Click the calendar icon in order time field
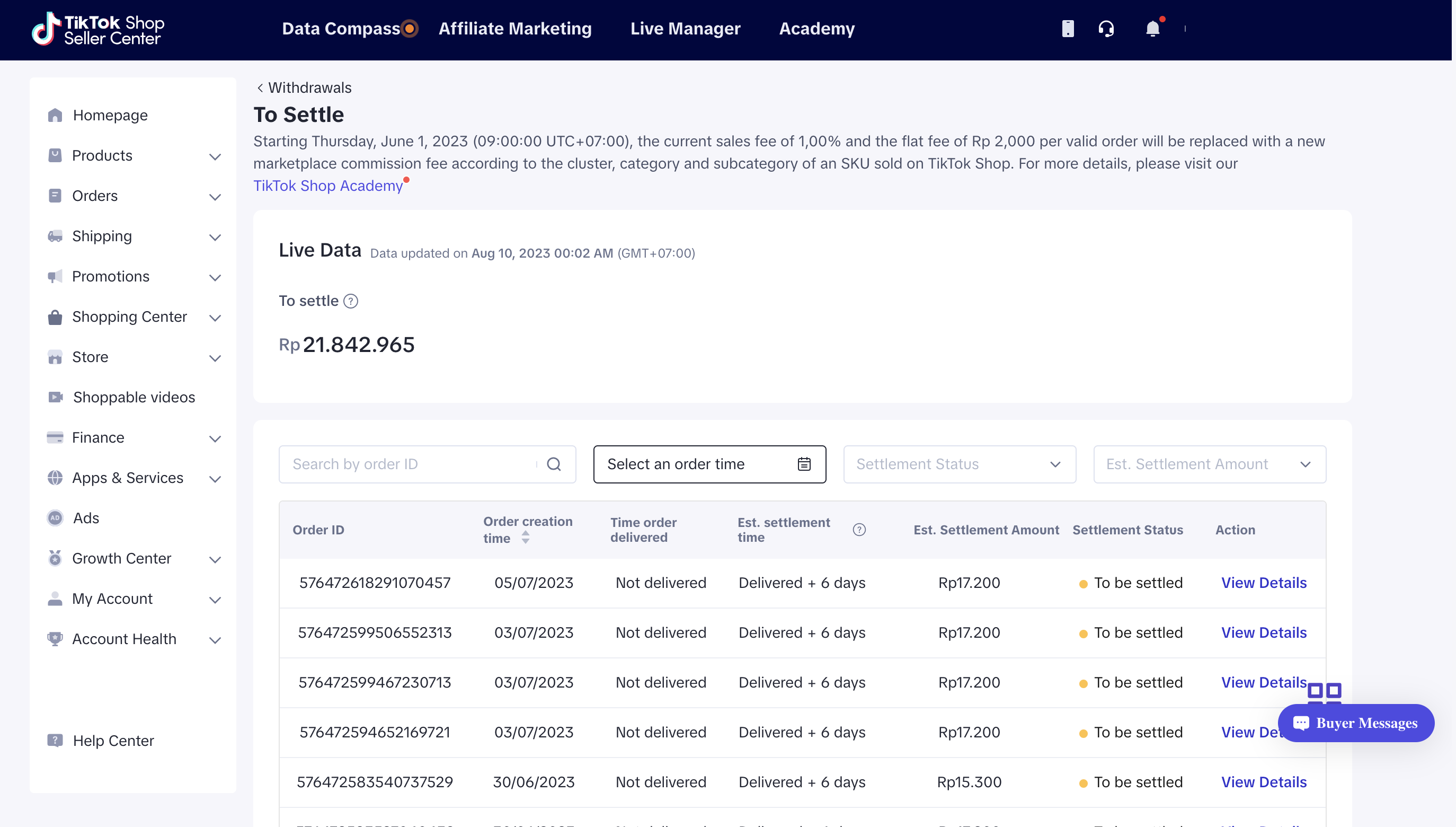This screenshot has height=827, width=1456. (x=804, y=464)
